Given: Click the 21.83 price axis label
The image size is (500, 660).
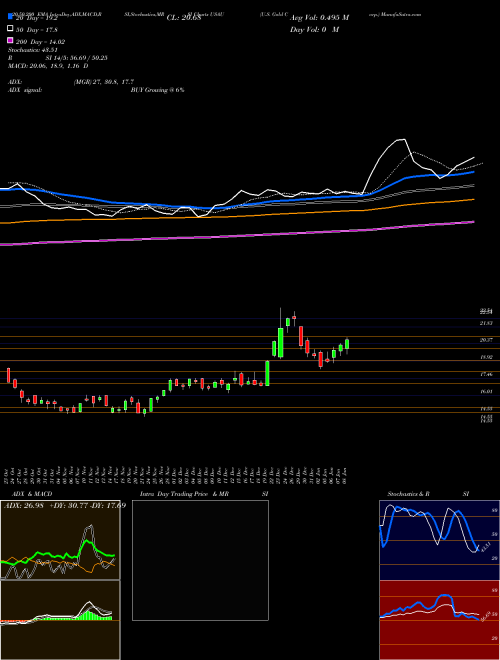Looking at the screenshot, I should [486, 323].
